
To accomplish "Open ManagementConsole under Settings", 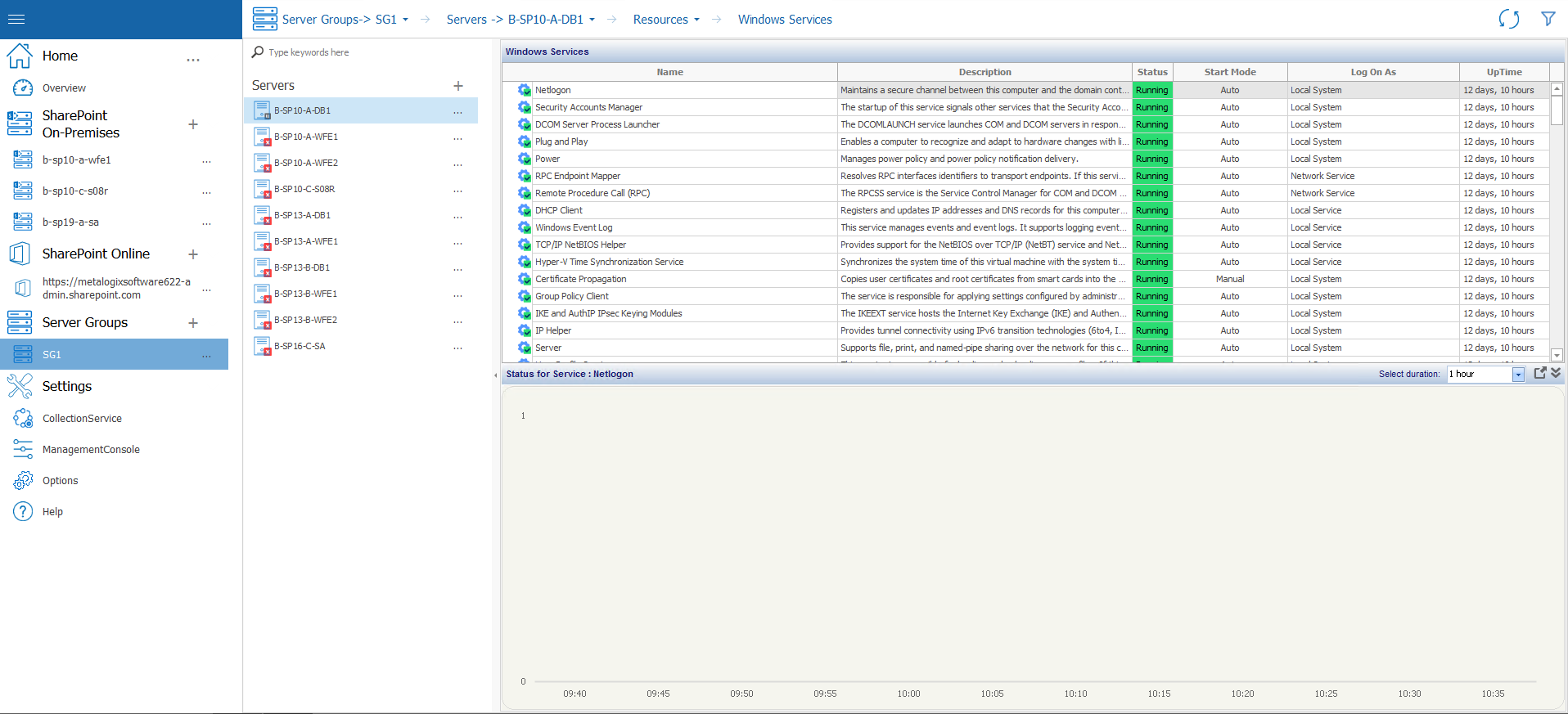I will [91, 449].
